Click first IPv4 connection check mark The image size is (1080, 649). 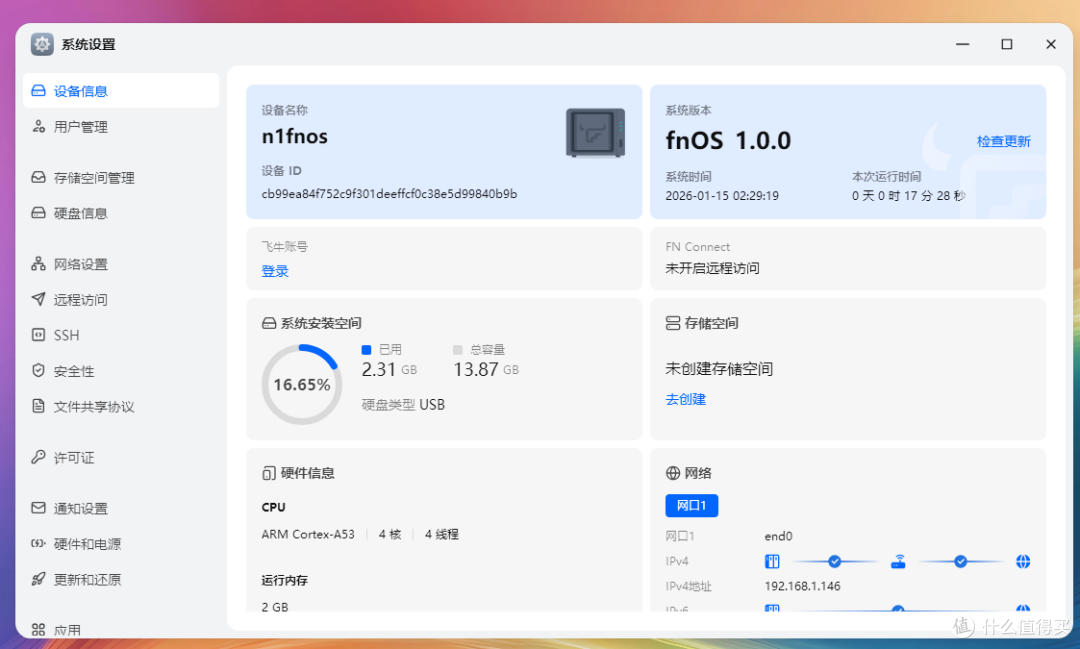(835, 562)
